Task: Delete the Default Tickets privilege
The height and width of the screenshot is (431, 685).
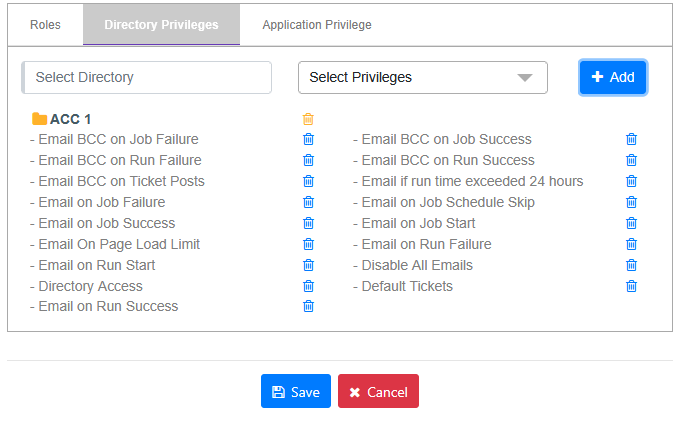Action: pyautogui.click(x=631, y=287)
